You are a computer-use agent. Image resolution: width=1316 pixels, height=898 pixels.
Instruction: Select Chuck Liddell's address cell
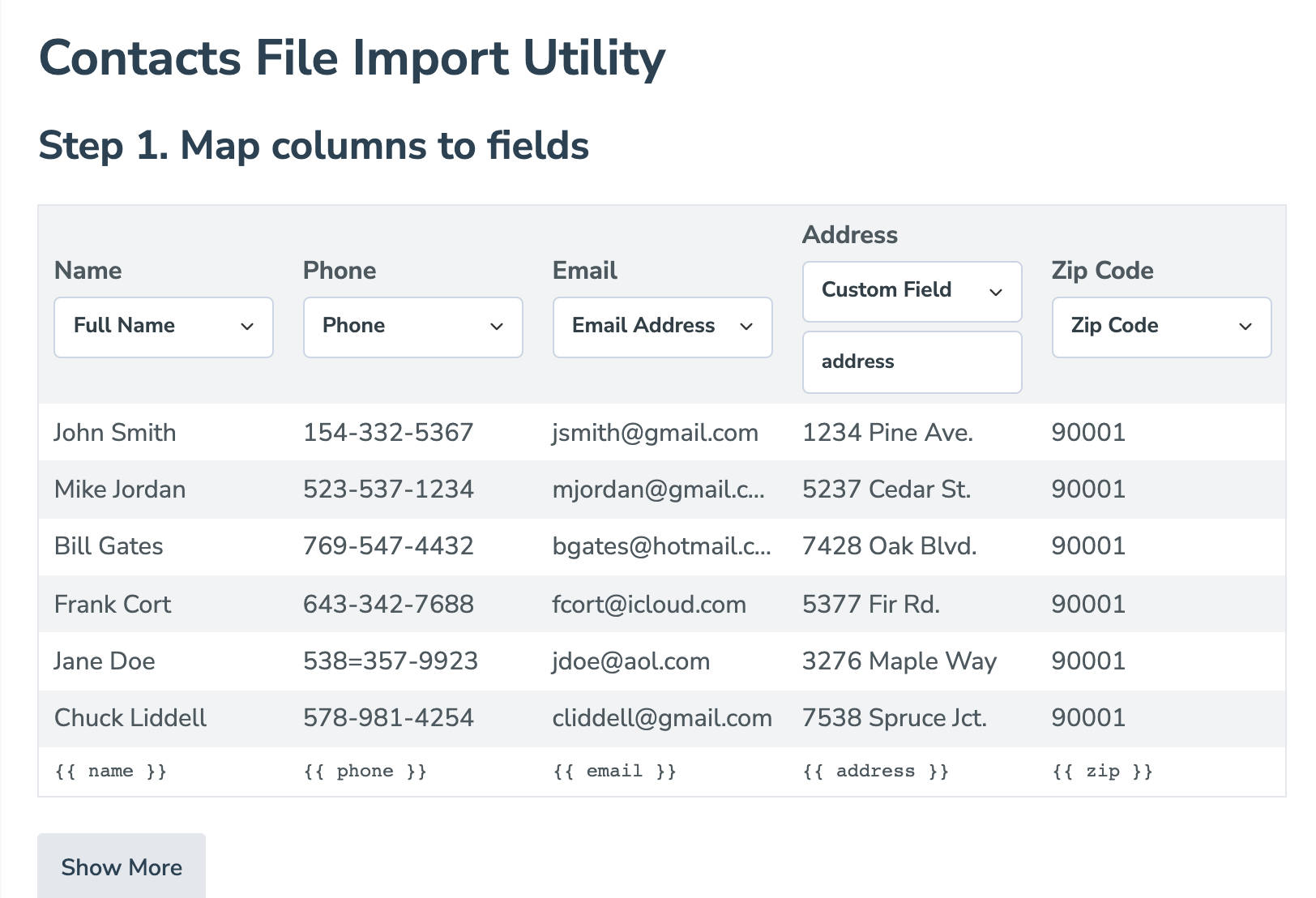(894, 717)
